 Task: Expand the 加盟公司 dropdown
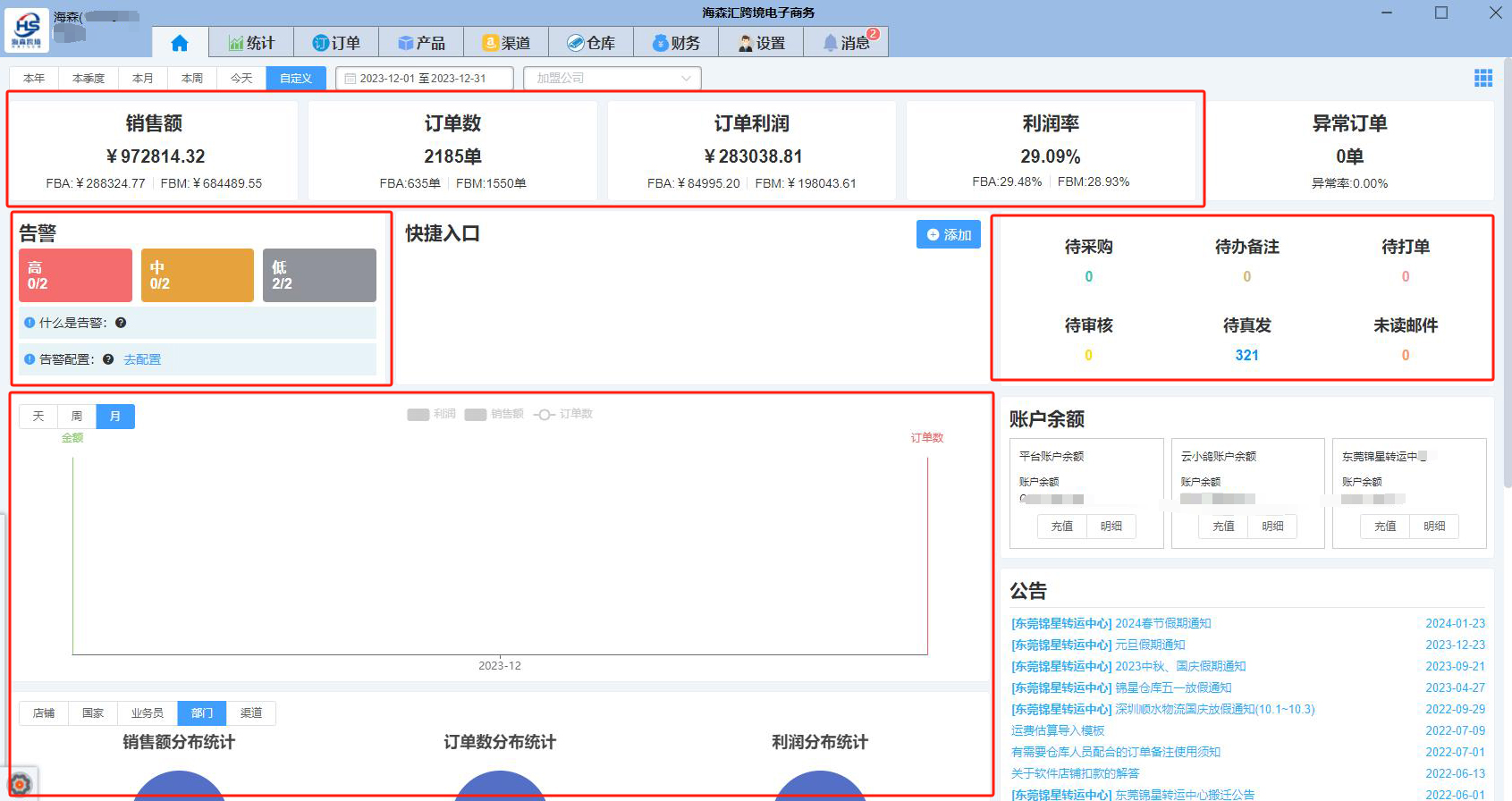click(612, 79)
